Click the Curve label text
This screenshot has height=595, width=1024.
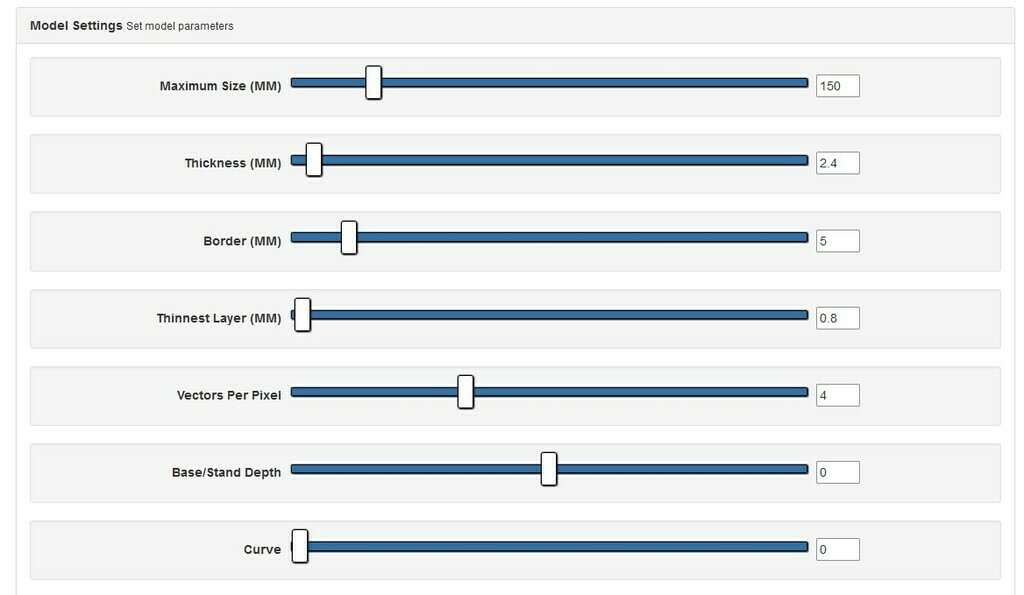(x=262, y=549)
